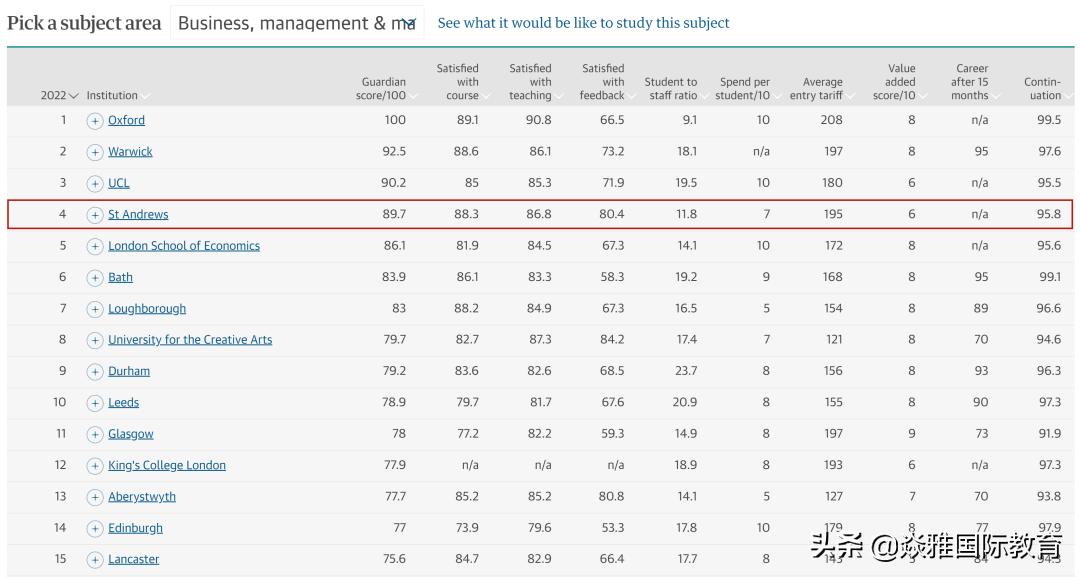
Task: Select Bath's continuation value 99.1
Action: point(1050,277)
